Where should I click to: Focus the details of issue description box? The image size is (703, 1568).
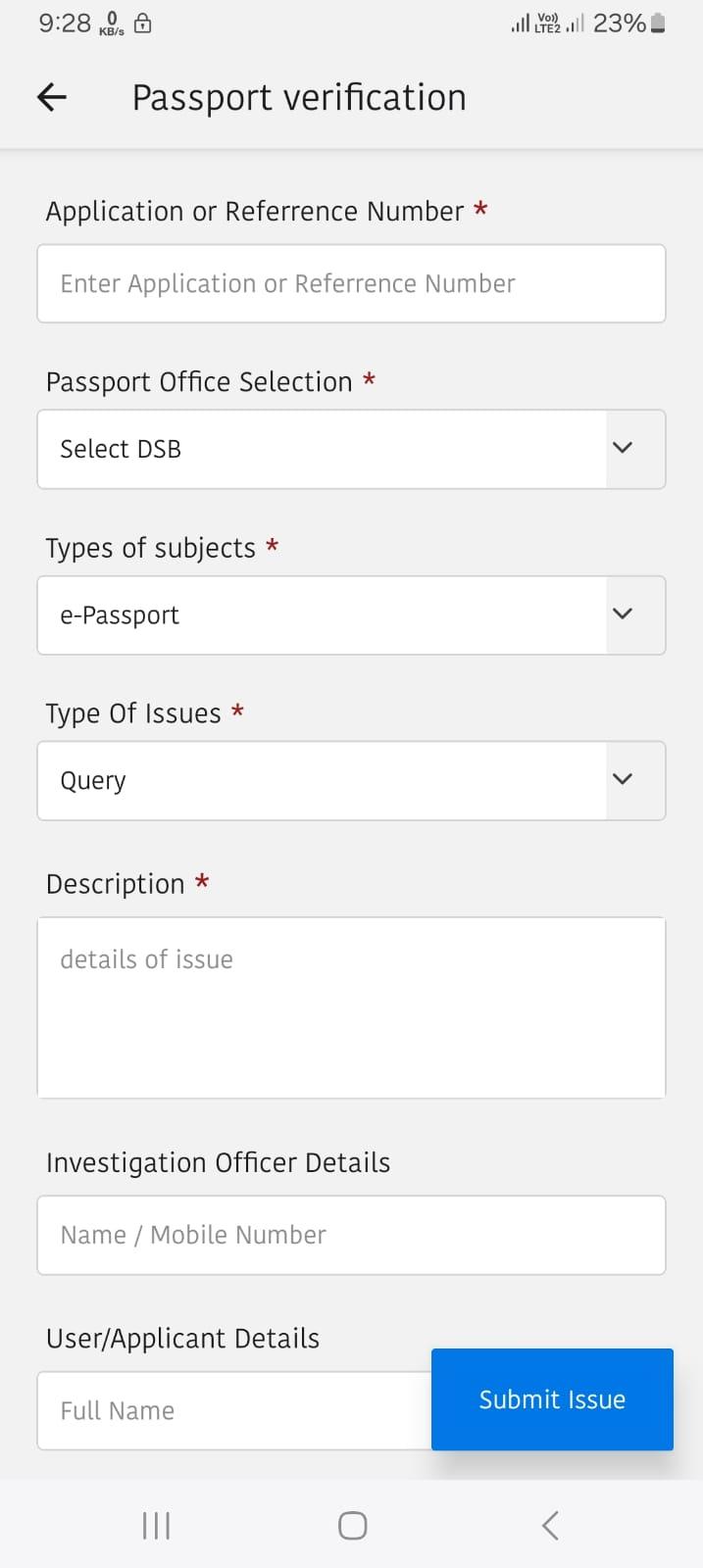point(351,1007)
